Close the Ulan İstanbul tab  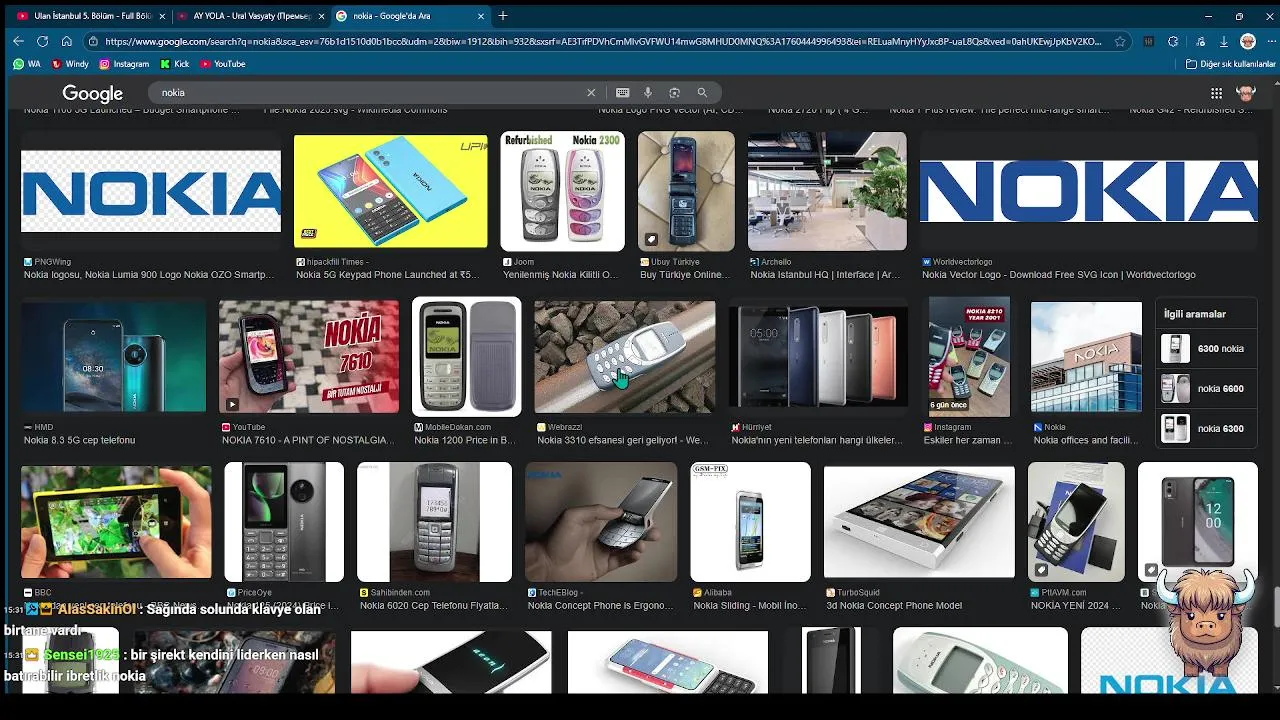[x=162, y=16]
